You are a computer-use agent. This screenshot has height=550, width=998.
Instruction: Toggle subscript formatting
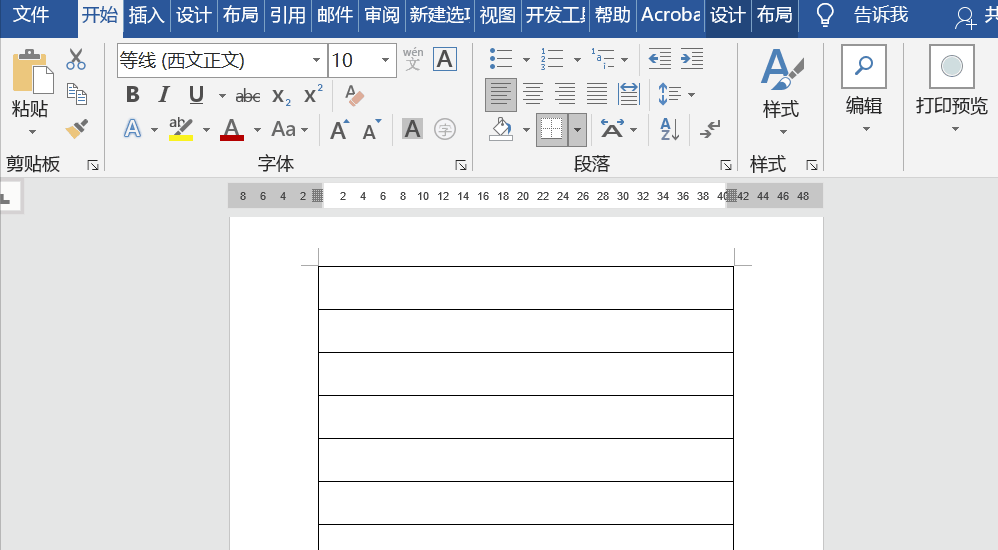281,95
